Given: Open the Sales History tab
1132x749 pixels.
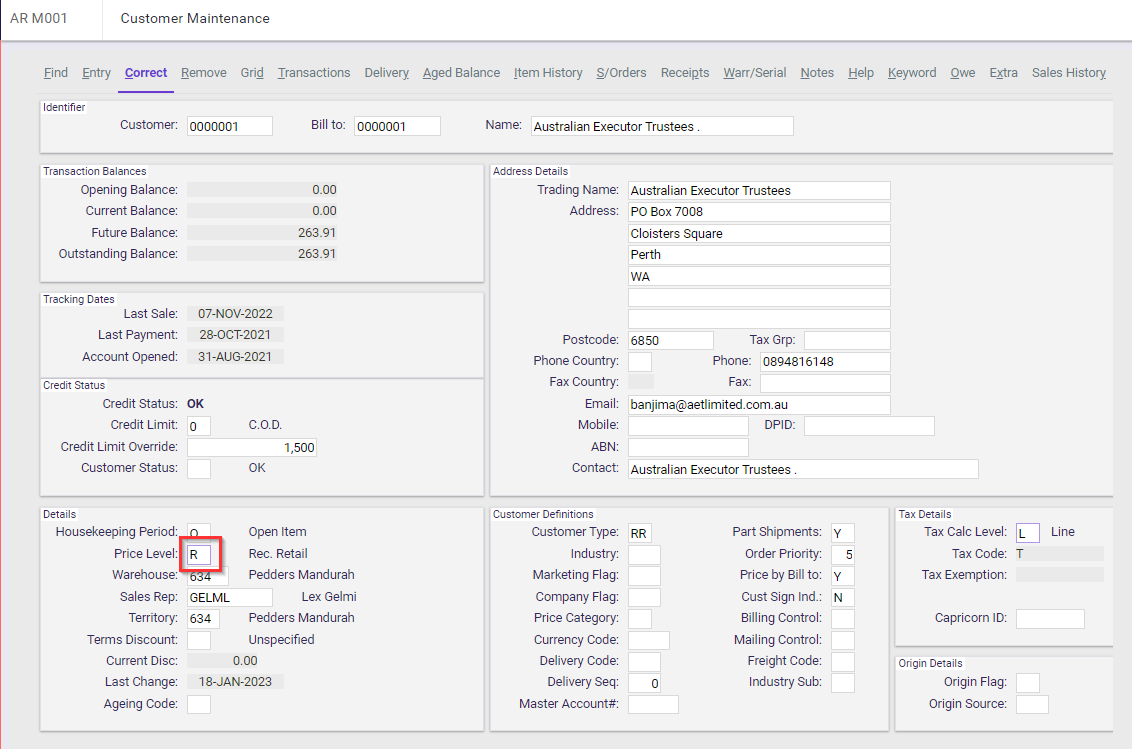Looking at the screenshot, I should coord(1068,73).
